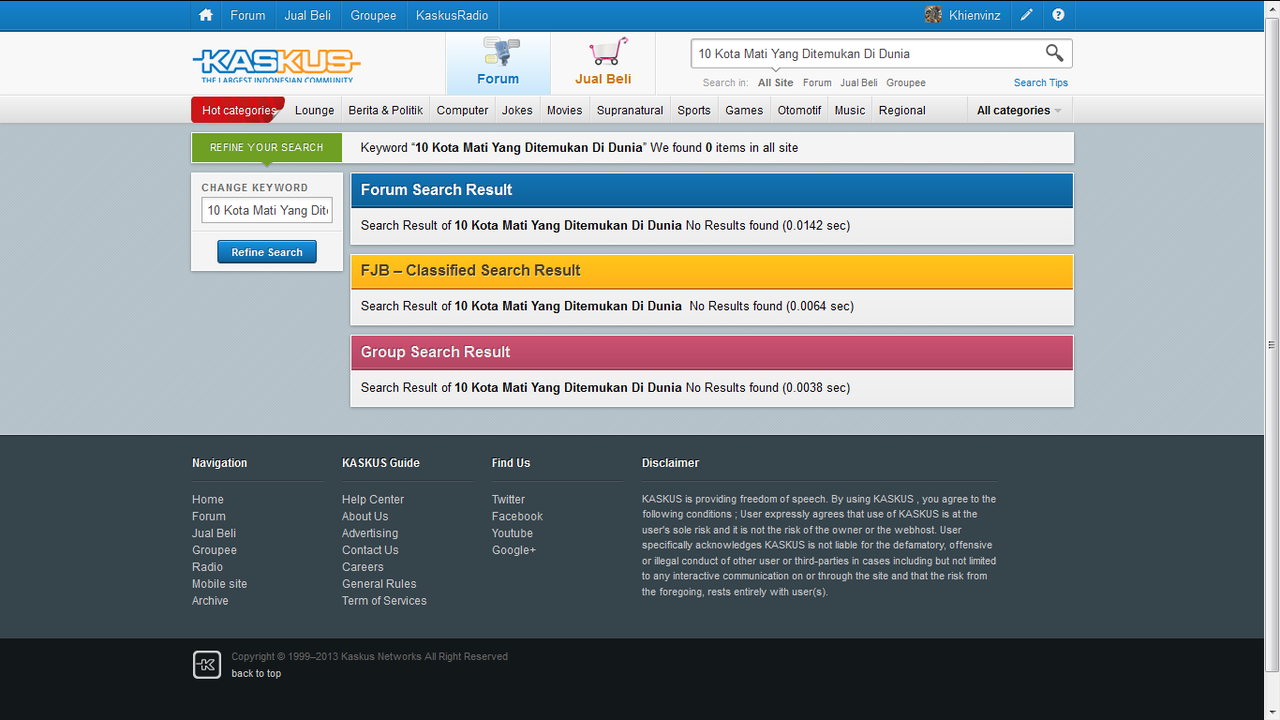Open Radio footer link
Screen dimensions: 1280x720
click(x=208, y=567)
